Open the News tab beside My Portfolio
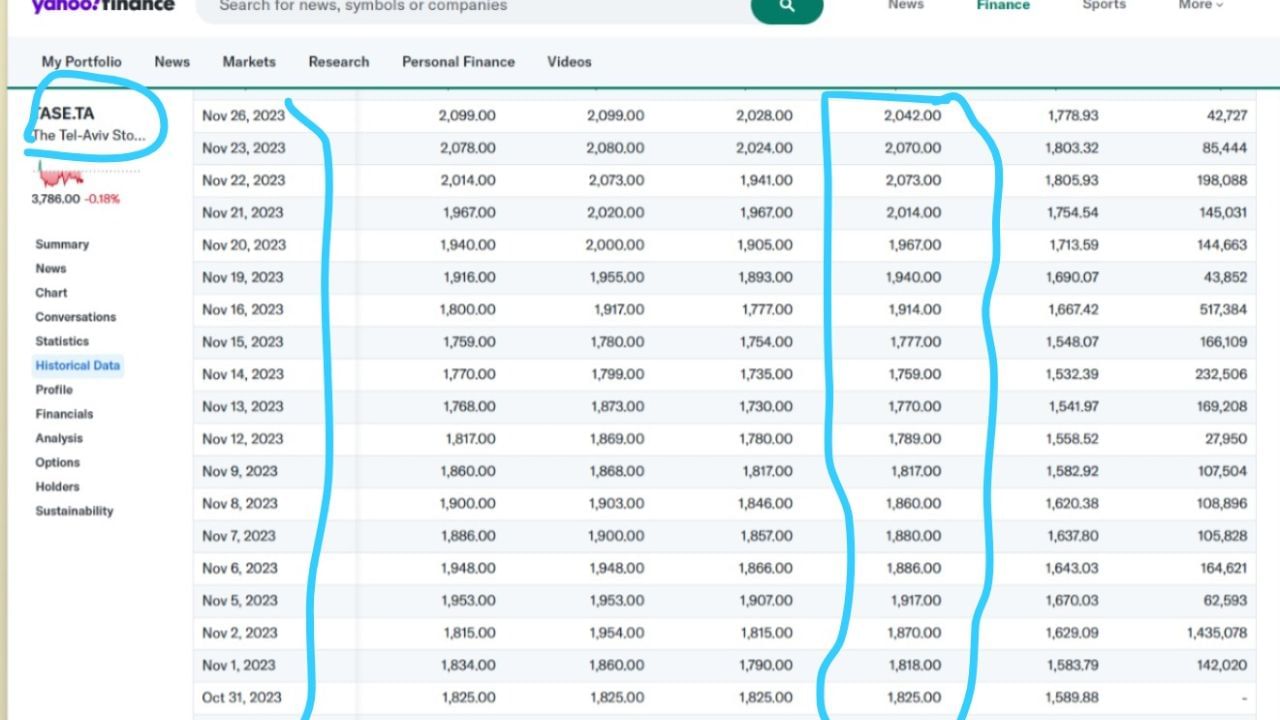 [x=172, y=61]
